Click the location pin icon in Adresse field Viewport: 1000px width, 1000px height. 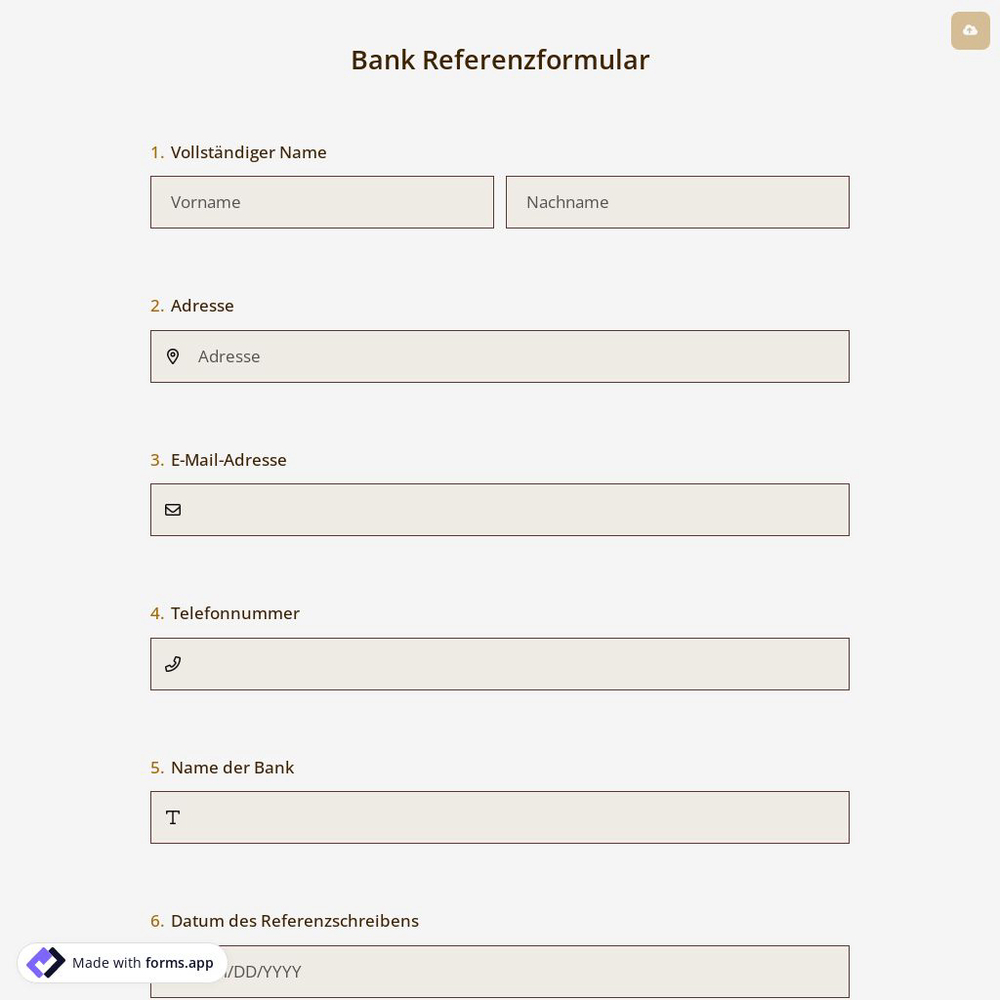[x=173, y=356]
